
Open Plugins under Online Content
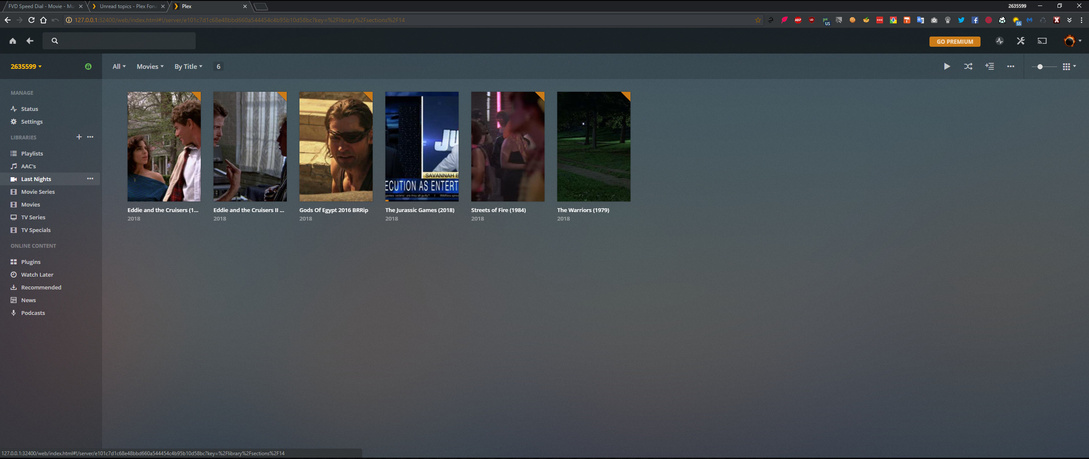point(50,262)
